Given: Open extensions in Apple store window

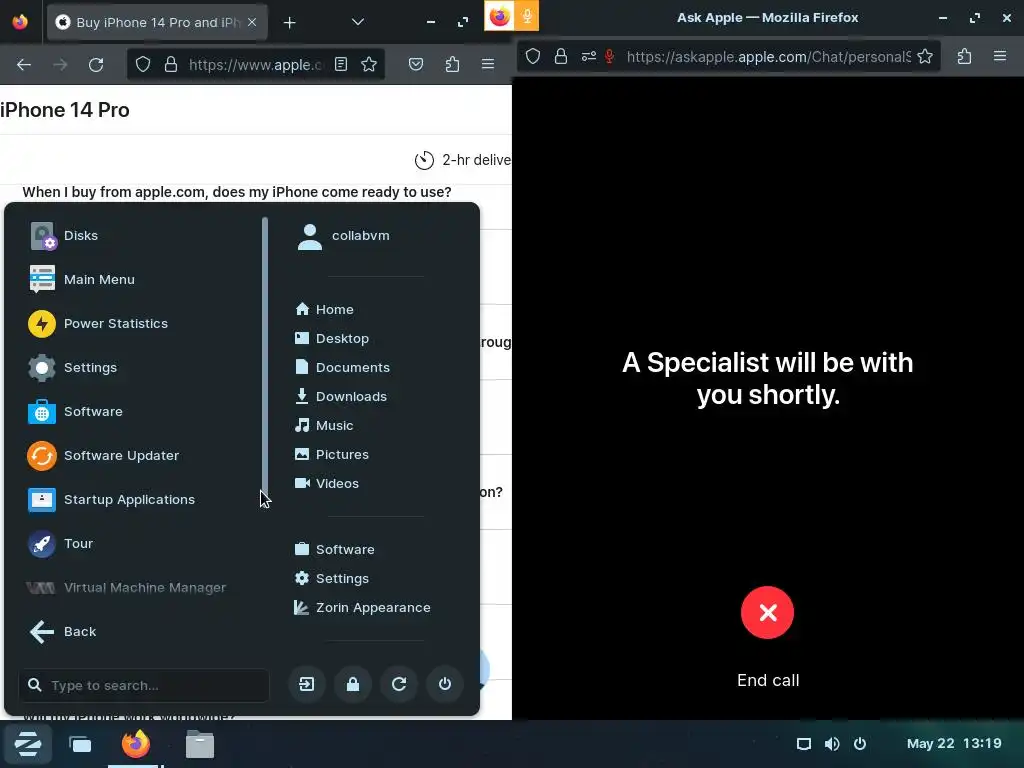Looking at the screenshot, I should click(x=452, y=64).
